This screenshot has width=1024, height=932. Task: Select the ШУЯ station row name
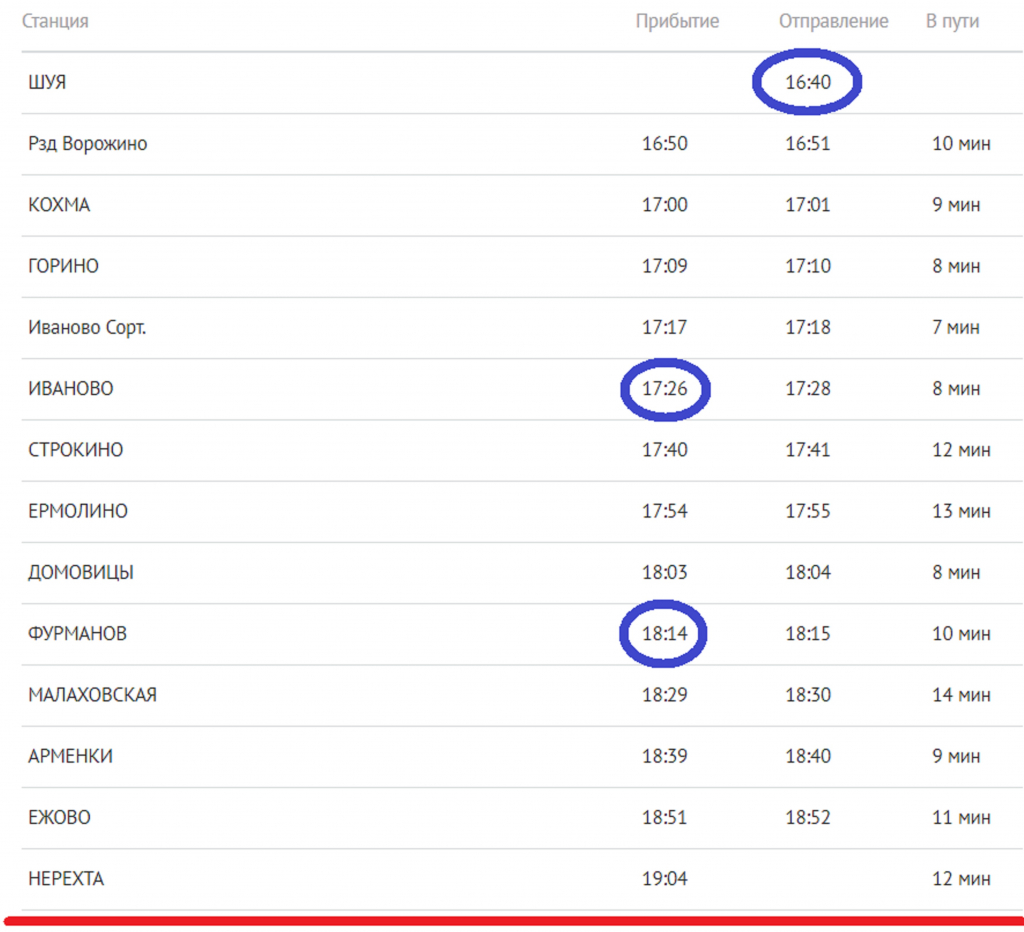(x=47, y=82)
